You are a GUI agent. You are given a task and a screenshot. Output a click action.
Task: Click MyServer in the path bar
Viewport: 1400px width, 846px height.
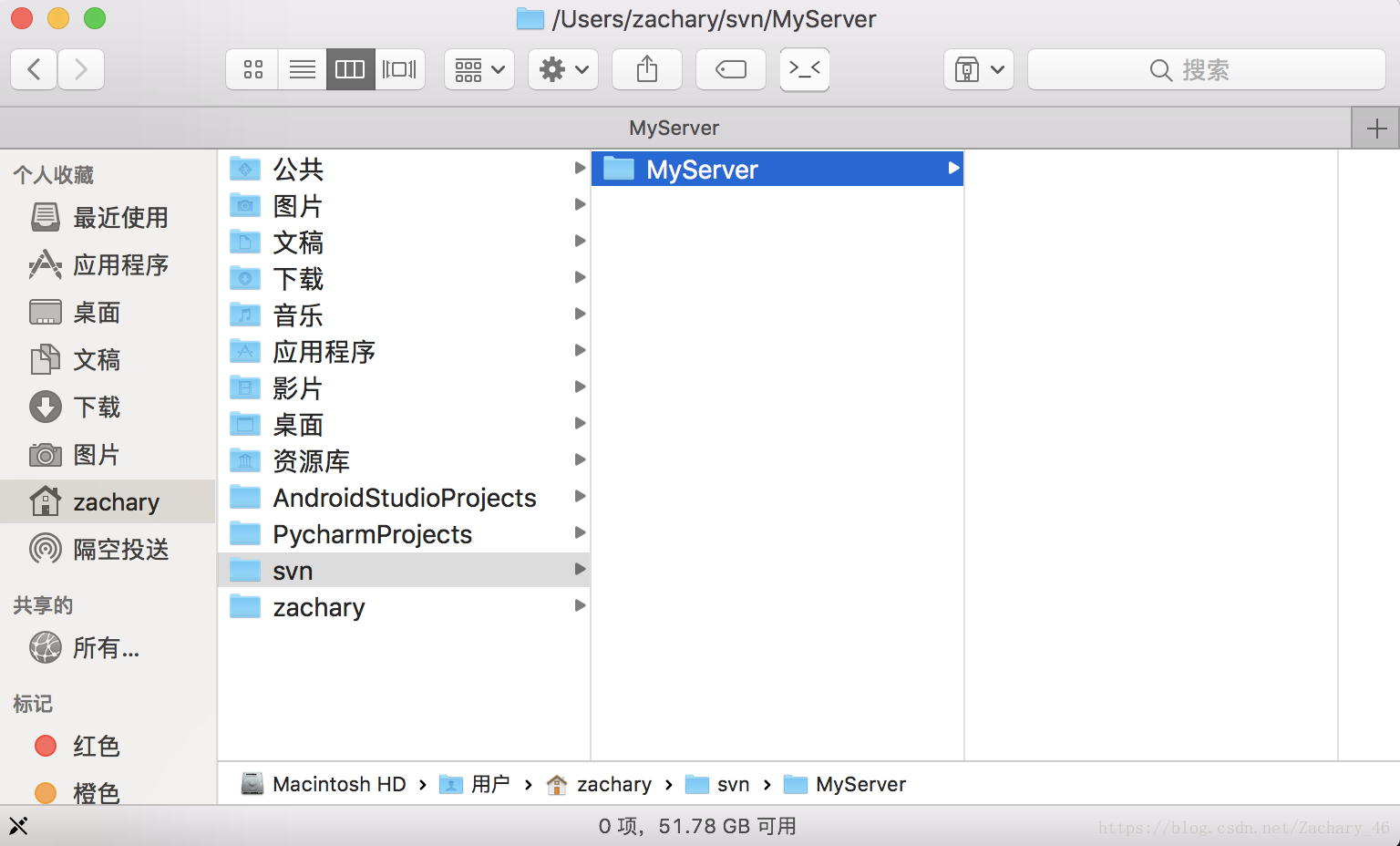point(845,784)
